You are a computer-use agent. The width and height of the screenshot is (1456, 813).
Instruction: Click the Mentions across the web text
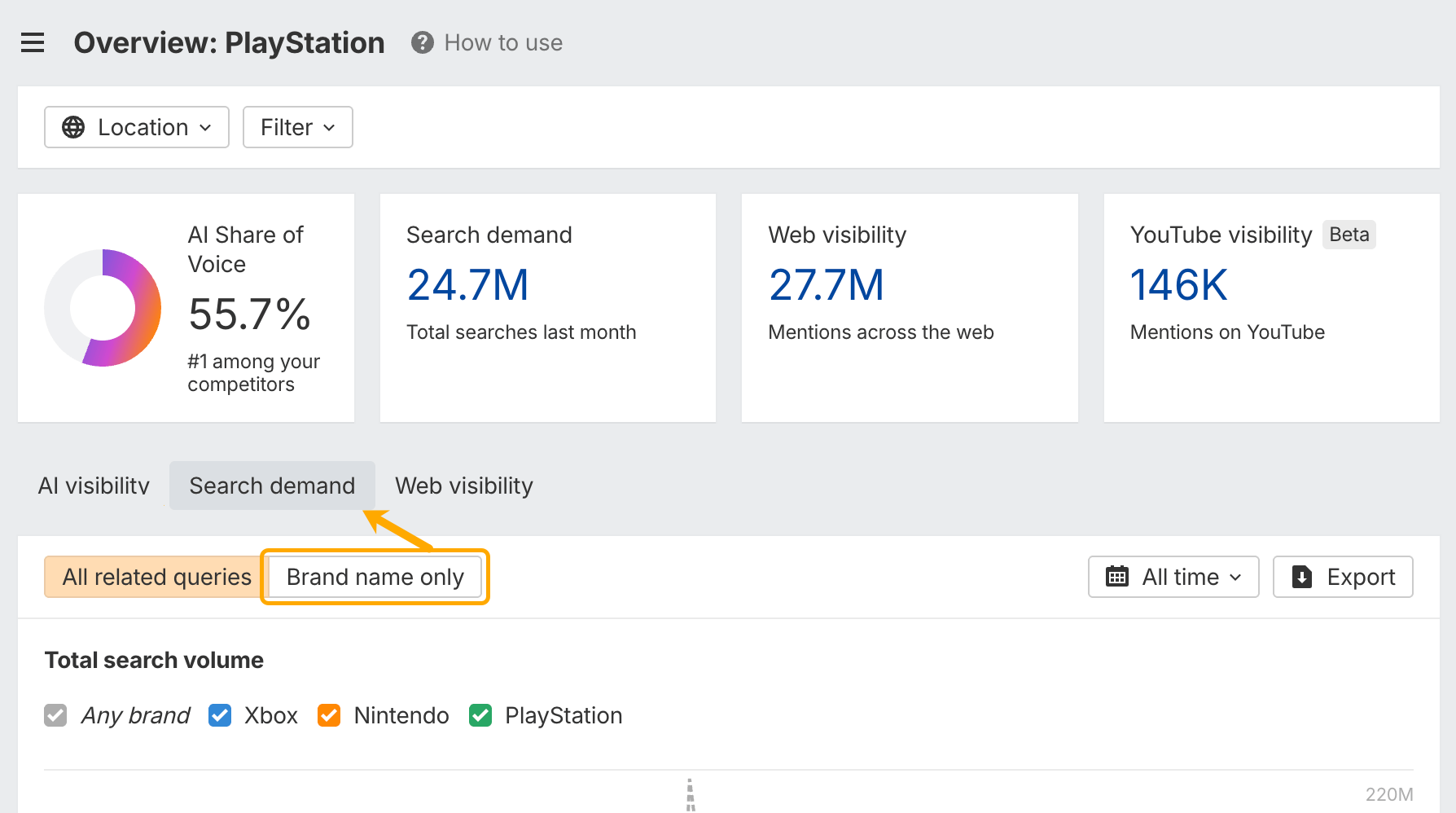click(881, 332)
